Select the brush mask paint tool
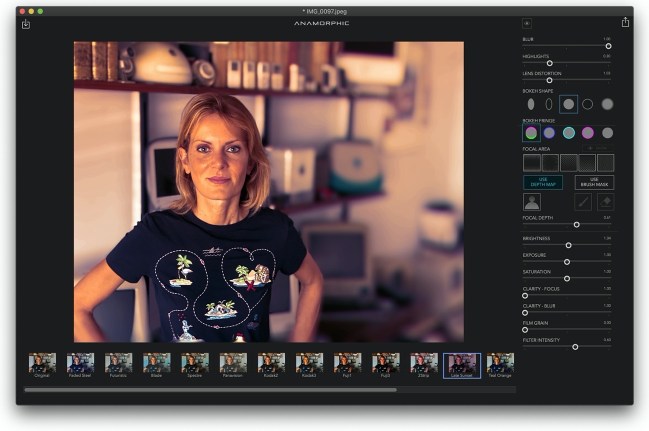649x431 pixels. coord(583,202)
